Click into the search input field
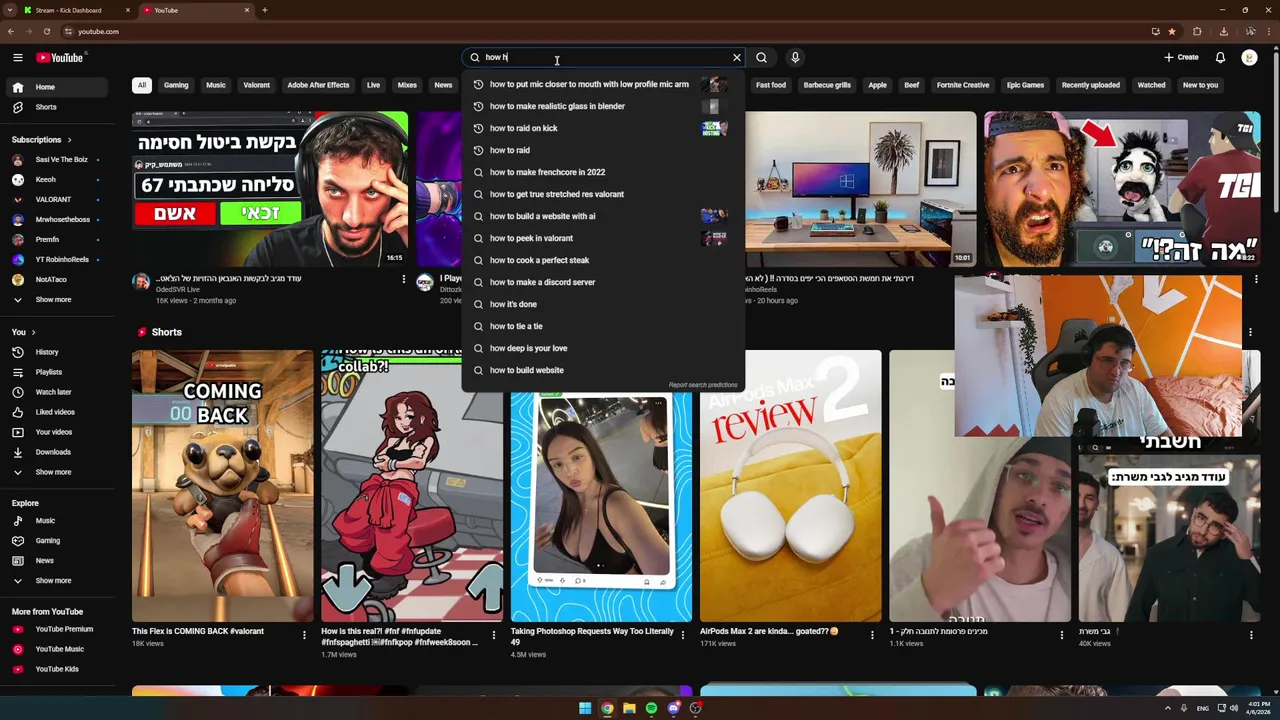The width and height of the screenshot is (1280, 720). click(x=604, y=57)
